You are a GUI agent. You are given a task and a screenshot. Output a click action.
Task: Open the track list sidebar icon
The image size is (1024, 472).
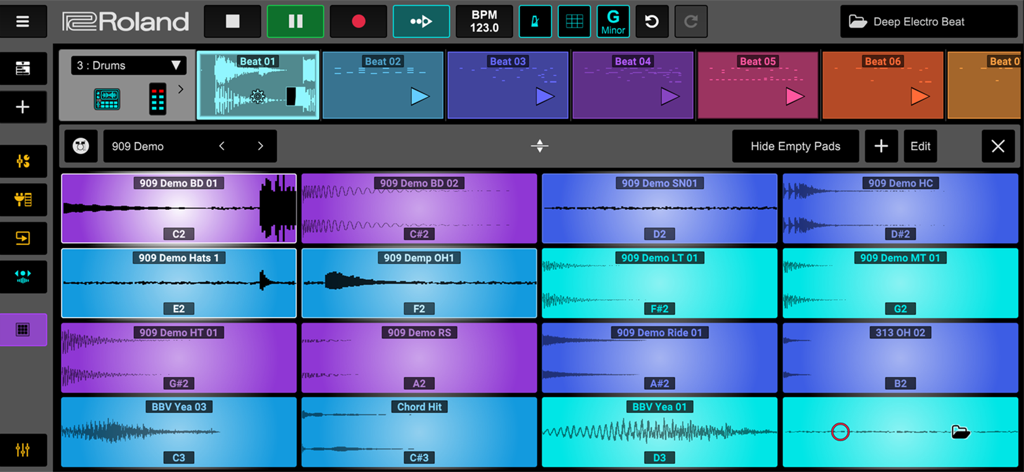pos(23,69)
